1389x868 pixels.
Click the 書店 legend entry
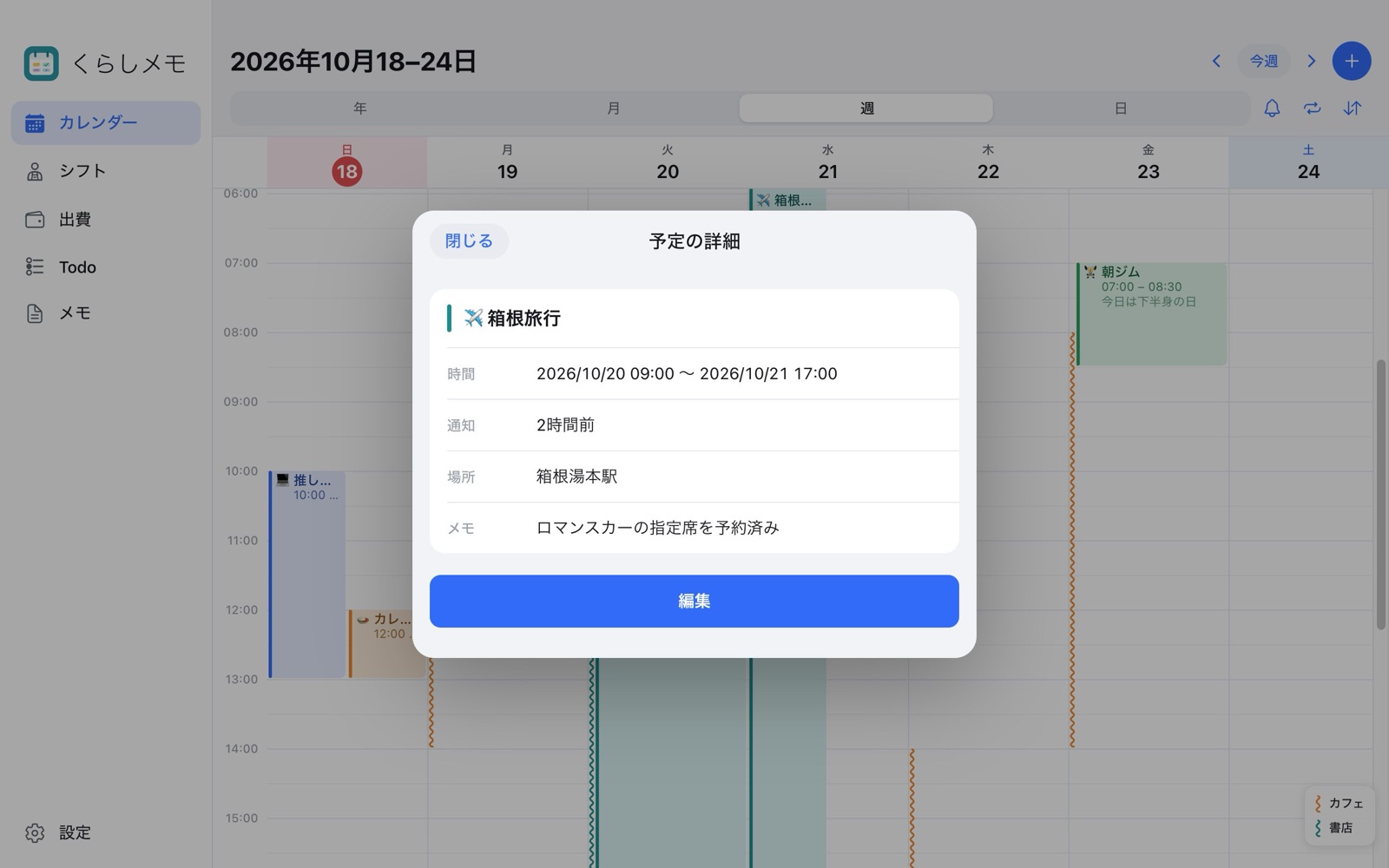1333,828
